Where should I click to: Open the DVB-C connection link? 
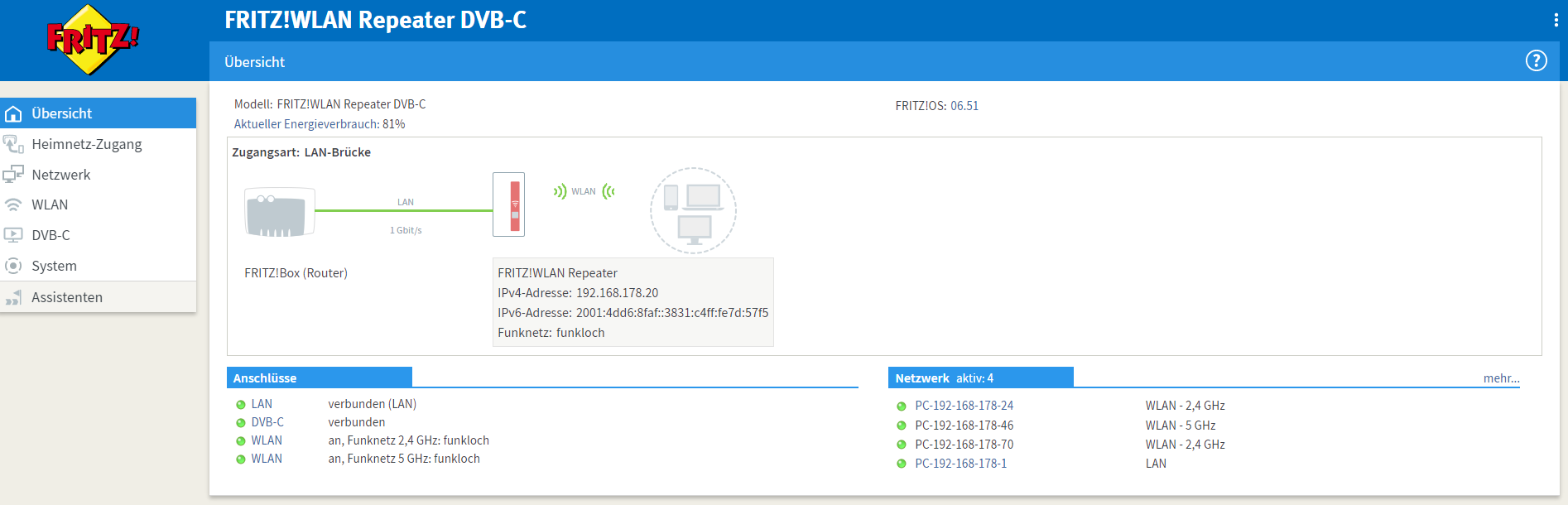267,422
